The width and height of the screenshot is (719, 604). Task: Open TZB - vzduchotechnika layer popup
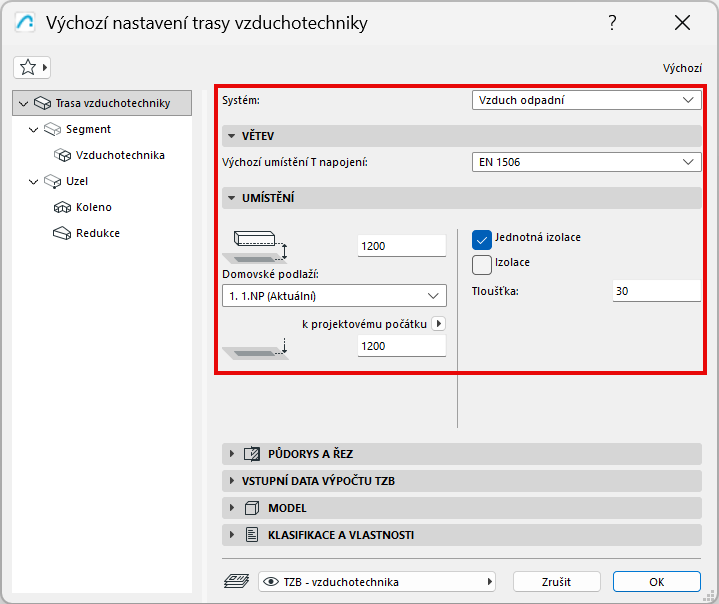pyautogui.click(x=376, y=582)
